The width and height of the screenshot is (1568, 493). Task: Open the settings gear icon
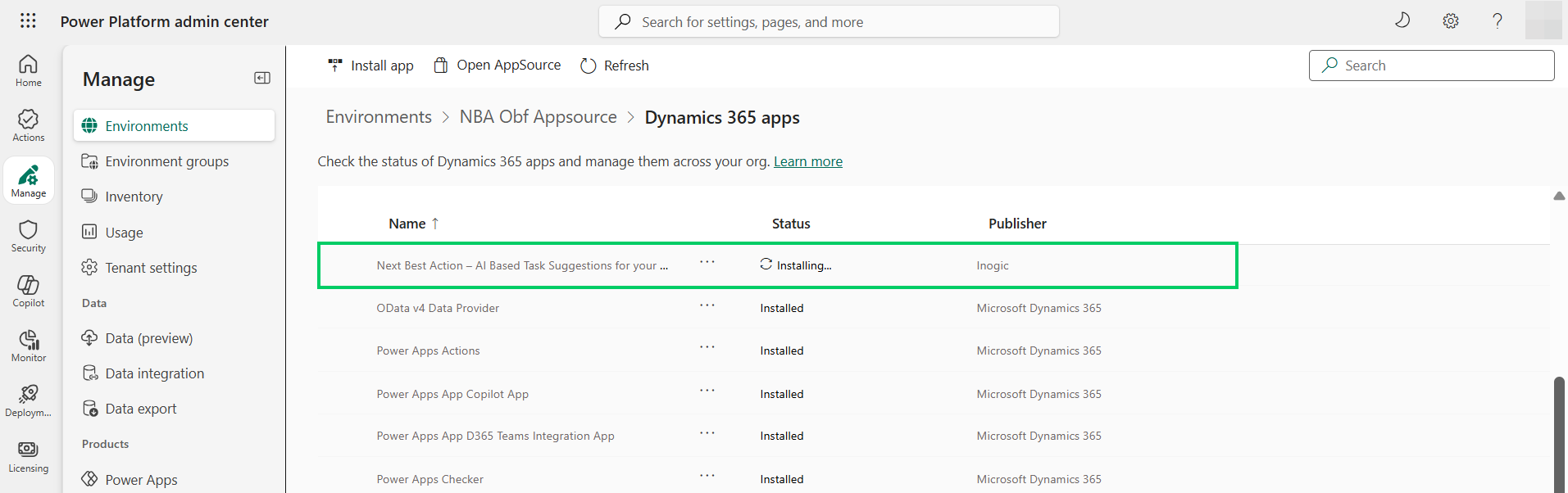click(1450, 21)
